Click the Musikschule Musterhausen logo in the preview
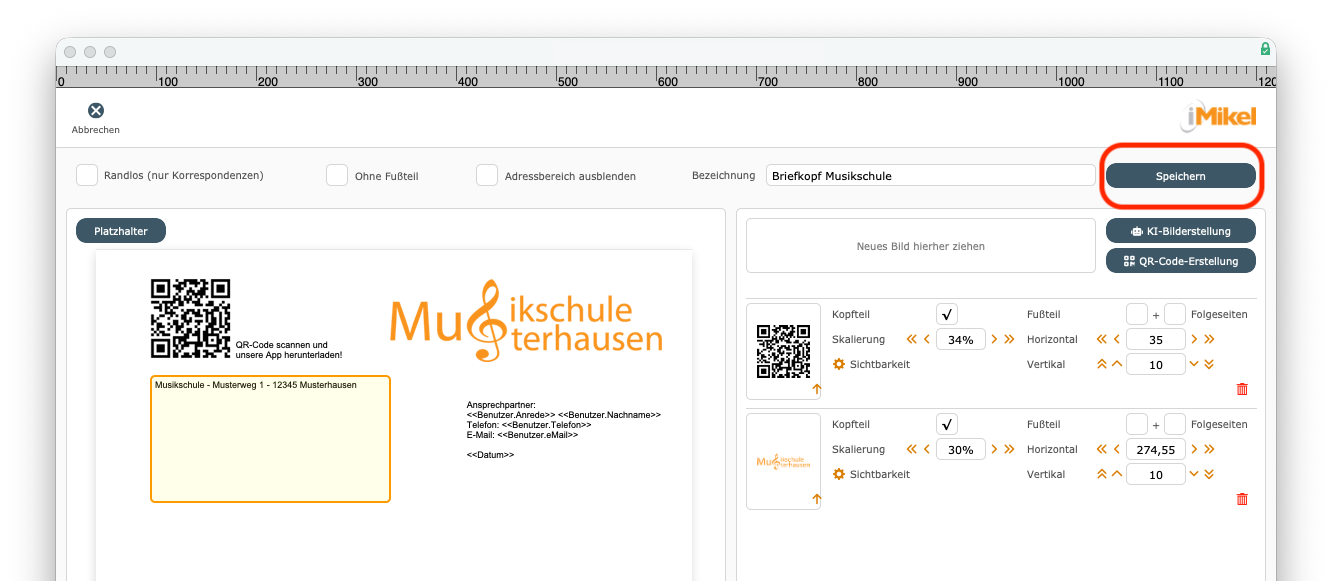1332x581 pixels. (x=526, y=321)
